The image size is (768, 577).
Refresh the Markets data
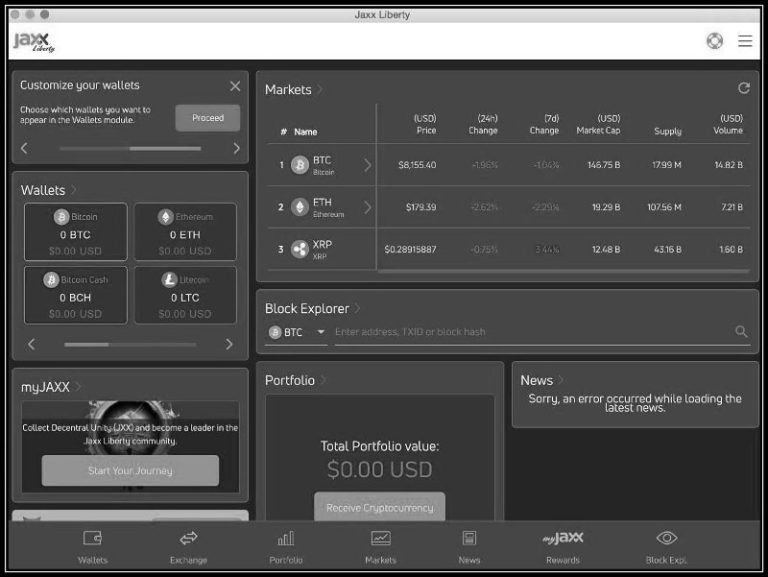pyautogui.click(x=744, y=88)
